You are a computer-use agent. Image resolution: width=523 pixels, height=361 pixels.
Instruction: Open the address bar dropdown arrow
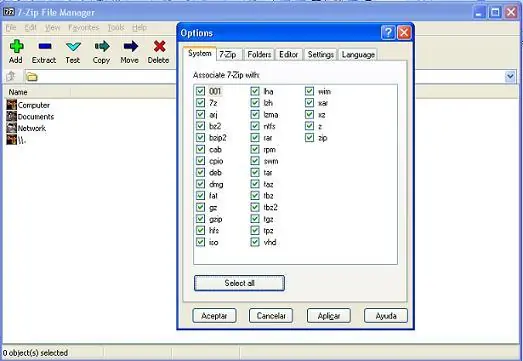(x=510, y=76)
